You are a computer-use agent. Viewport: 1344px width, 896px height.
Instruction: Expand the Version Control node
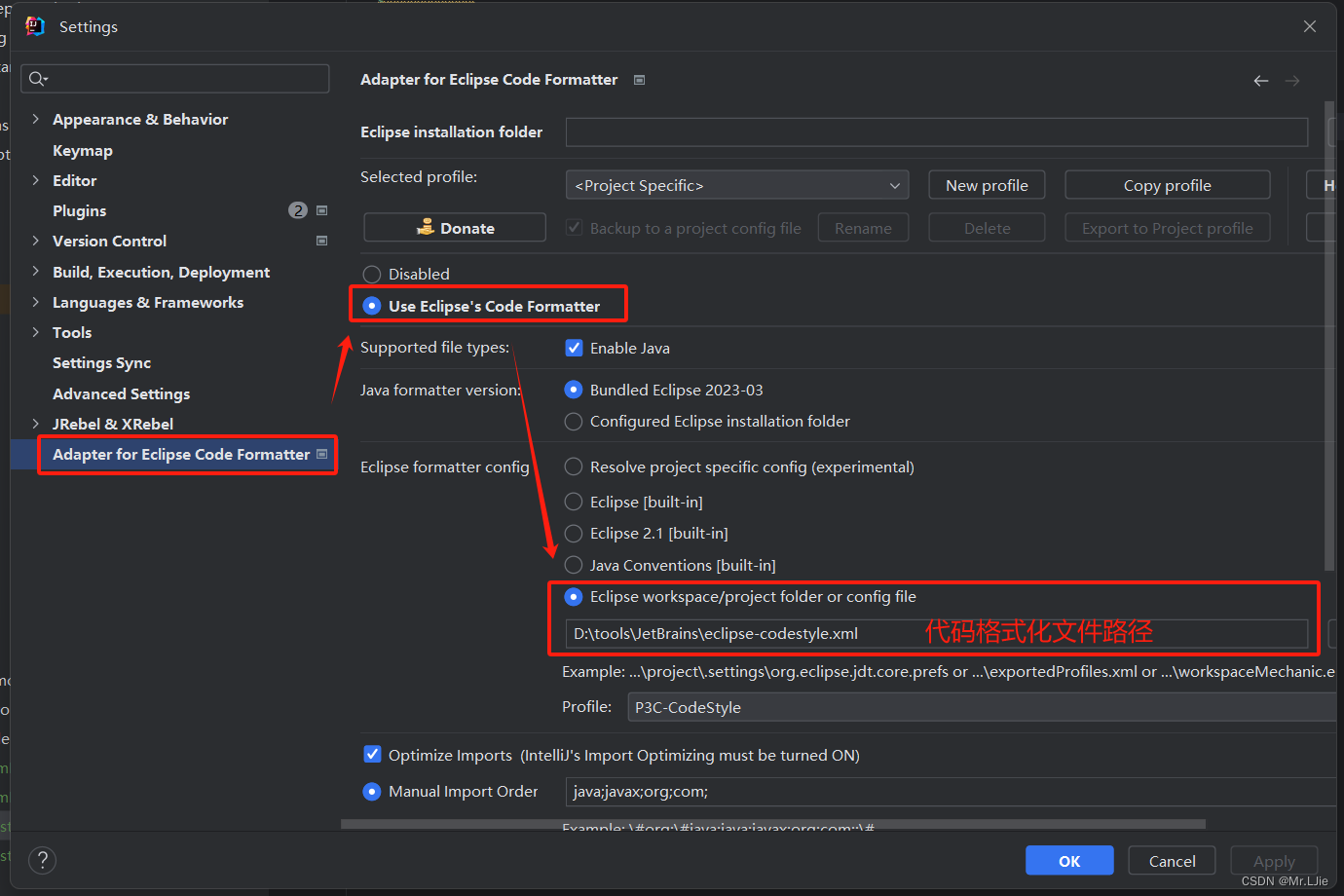(x=35, y=241)
